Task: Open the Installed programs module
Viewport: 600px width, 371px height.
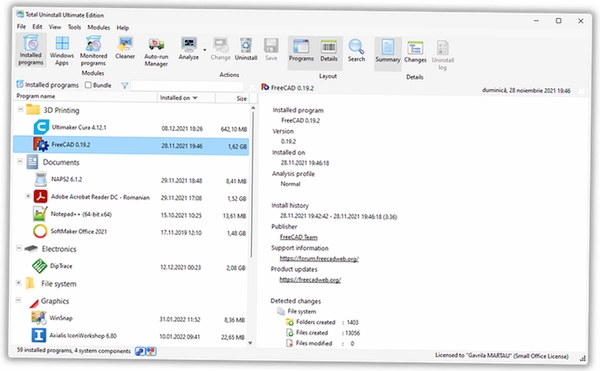Action: coord(31,50)
